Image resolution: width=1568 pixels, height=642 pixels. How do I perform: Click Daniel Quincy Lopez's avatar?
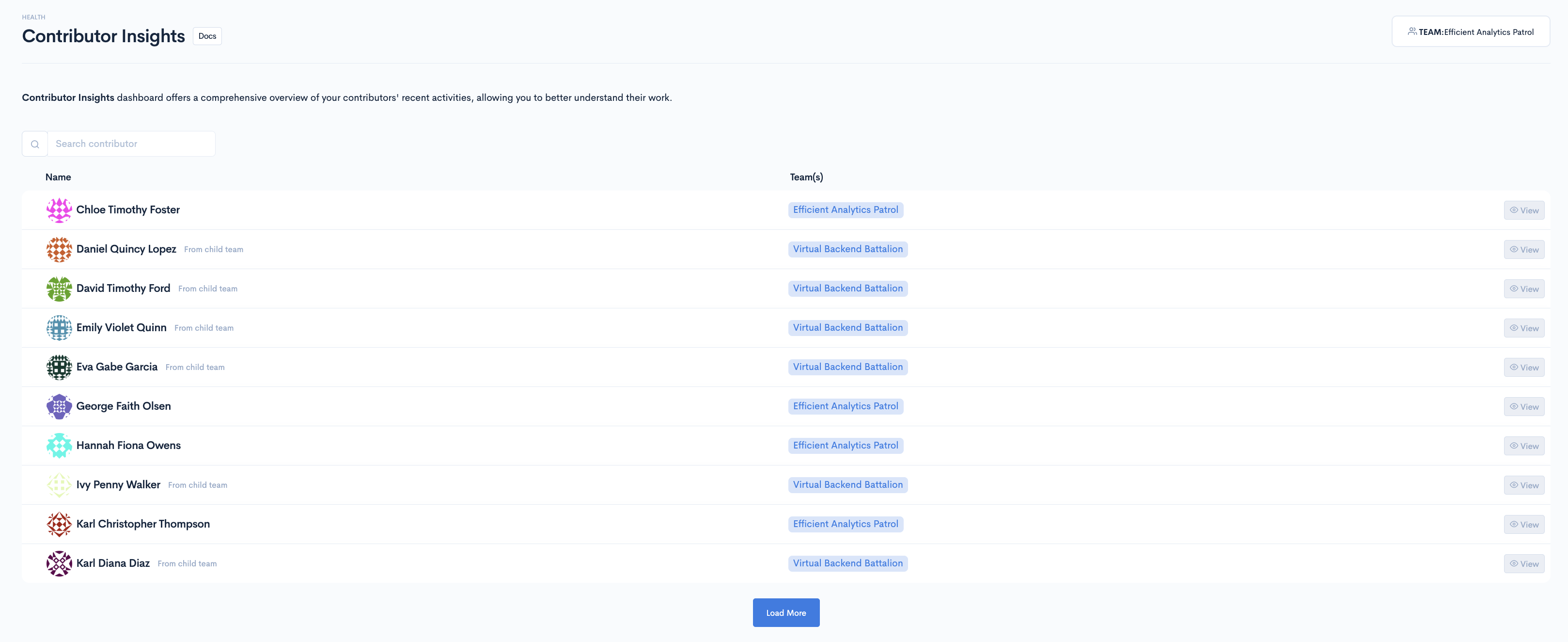[59, 249]
